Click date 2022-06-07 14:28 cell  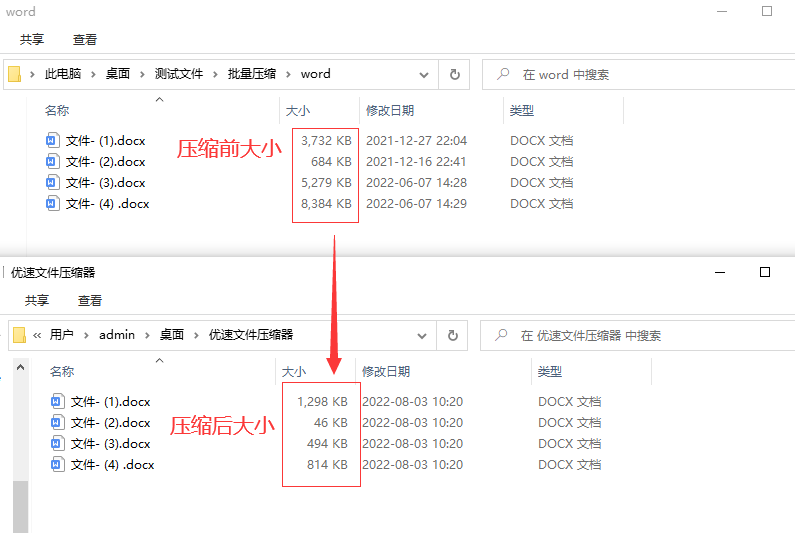[x=416, y=183]
